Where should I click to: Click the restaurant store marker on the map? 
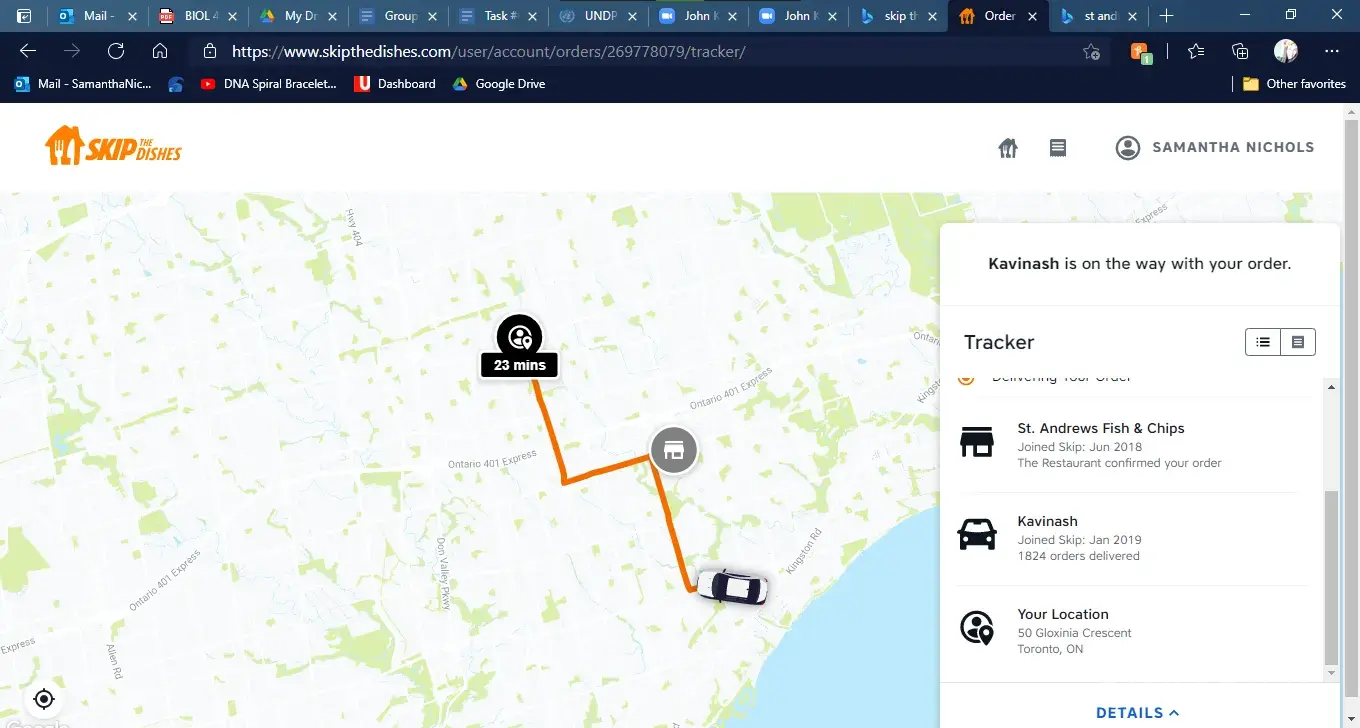(x=674, y=450)
